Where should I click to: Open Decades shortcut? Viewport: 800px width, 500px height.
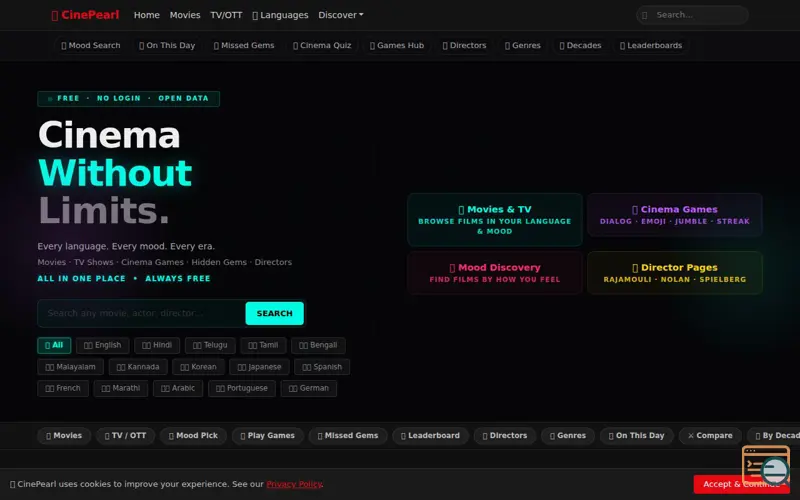[x=580, y=45]
